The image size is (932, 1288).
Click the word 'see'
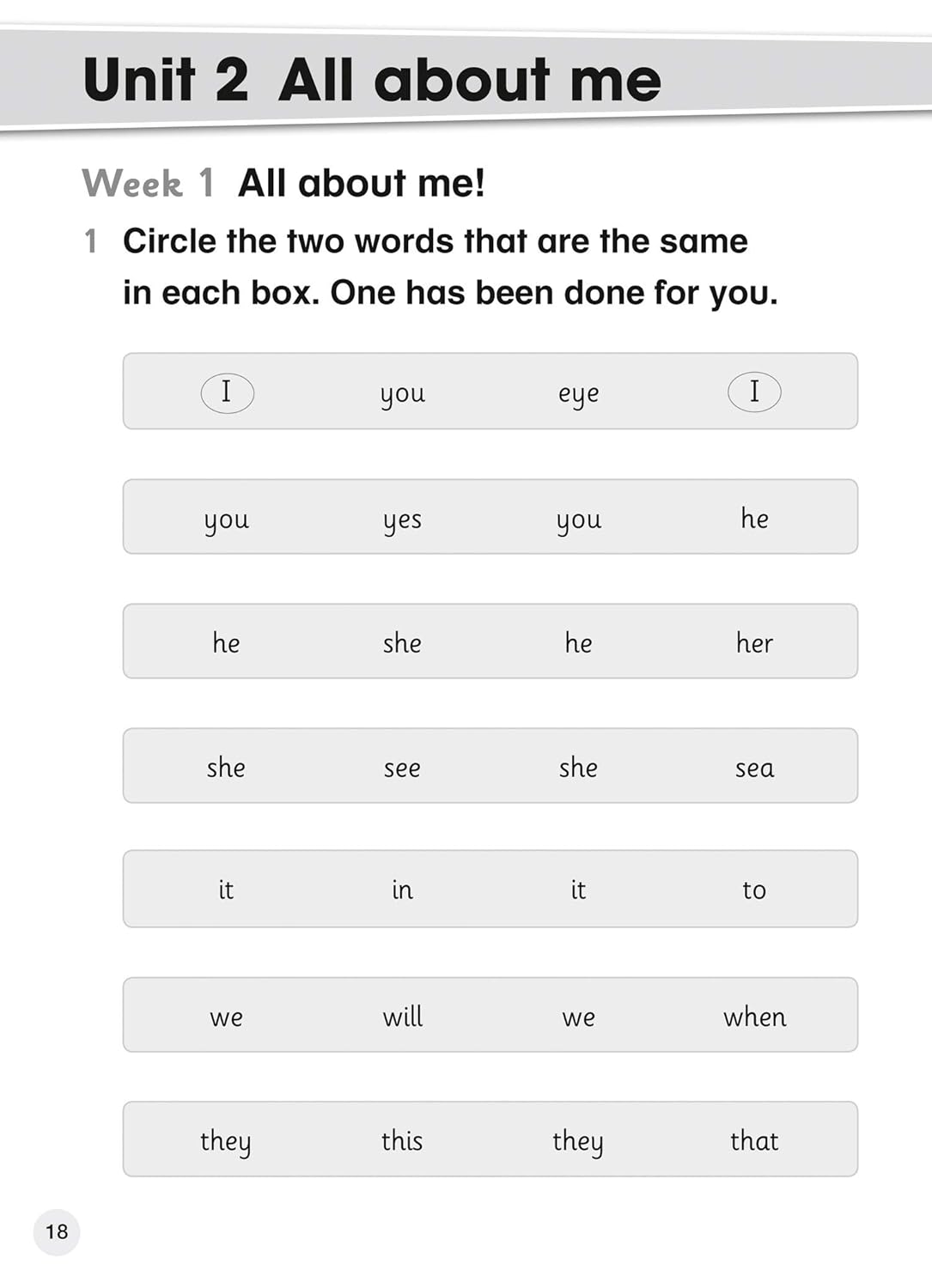click(402, 768)
